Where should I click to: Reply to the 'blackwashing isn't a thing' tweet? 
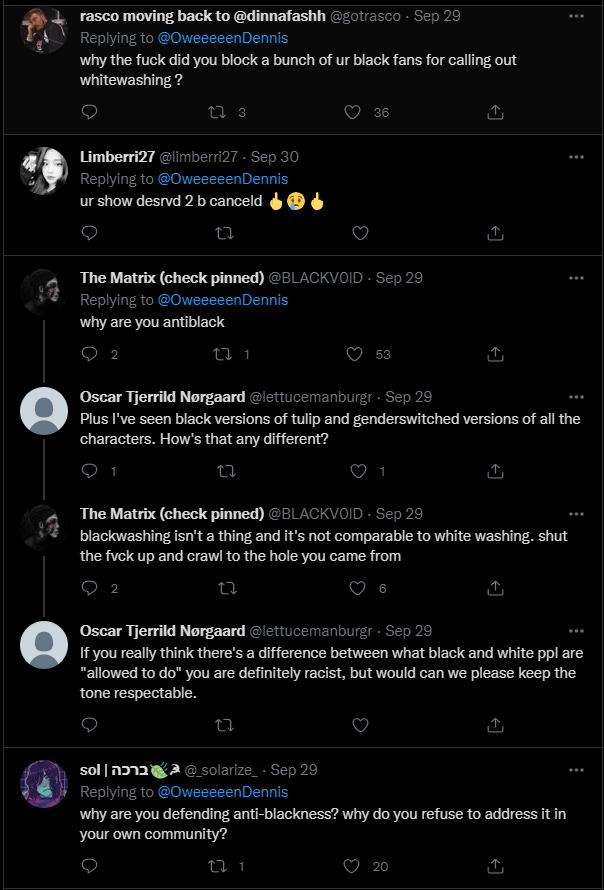click(x=89, y=589)
